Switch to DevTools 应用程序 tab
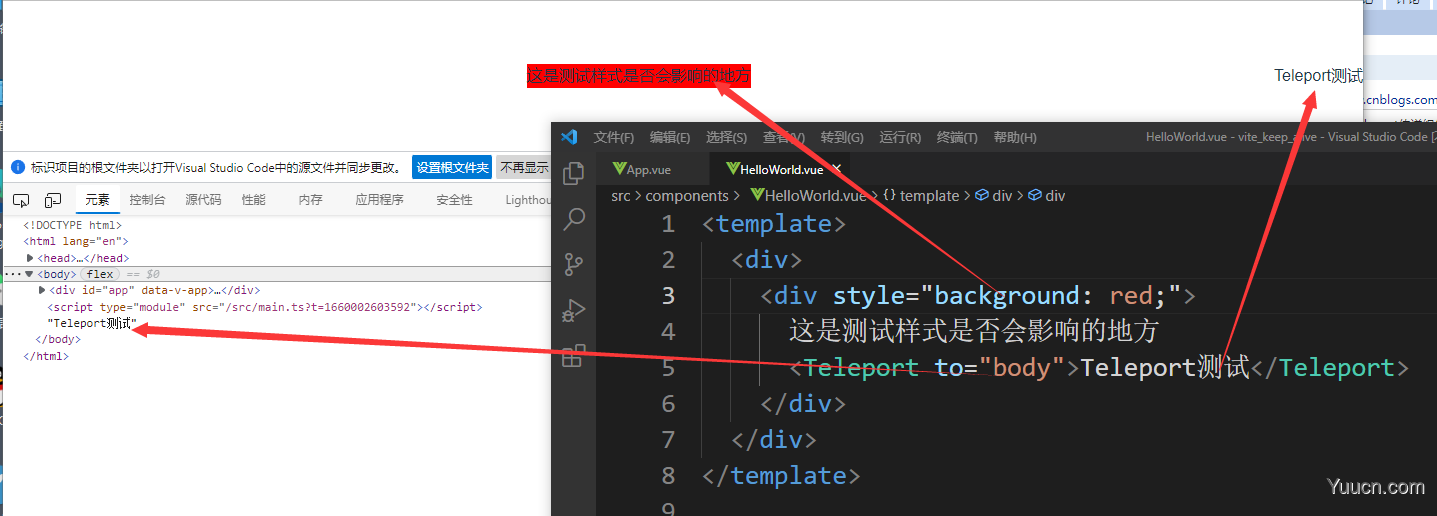1437x516 pixels. [x=379, y=200]
